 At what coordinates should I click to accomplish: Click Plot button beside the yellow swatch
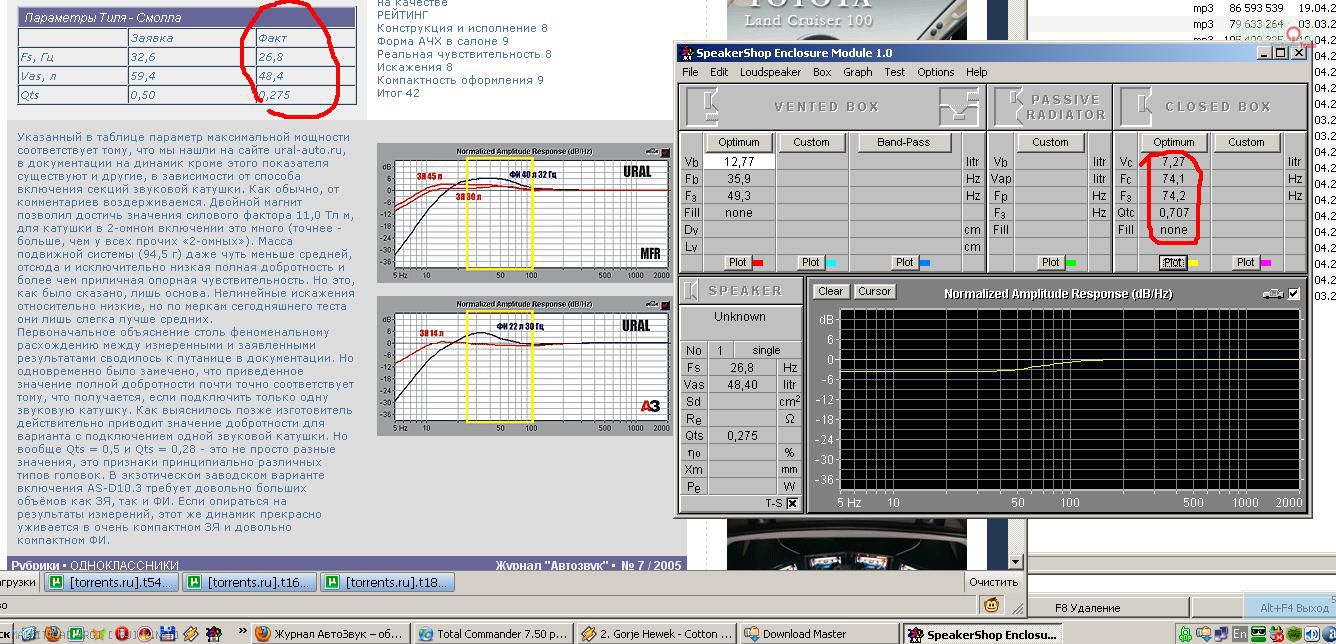(x=1173, y=262)
